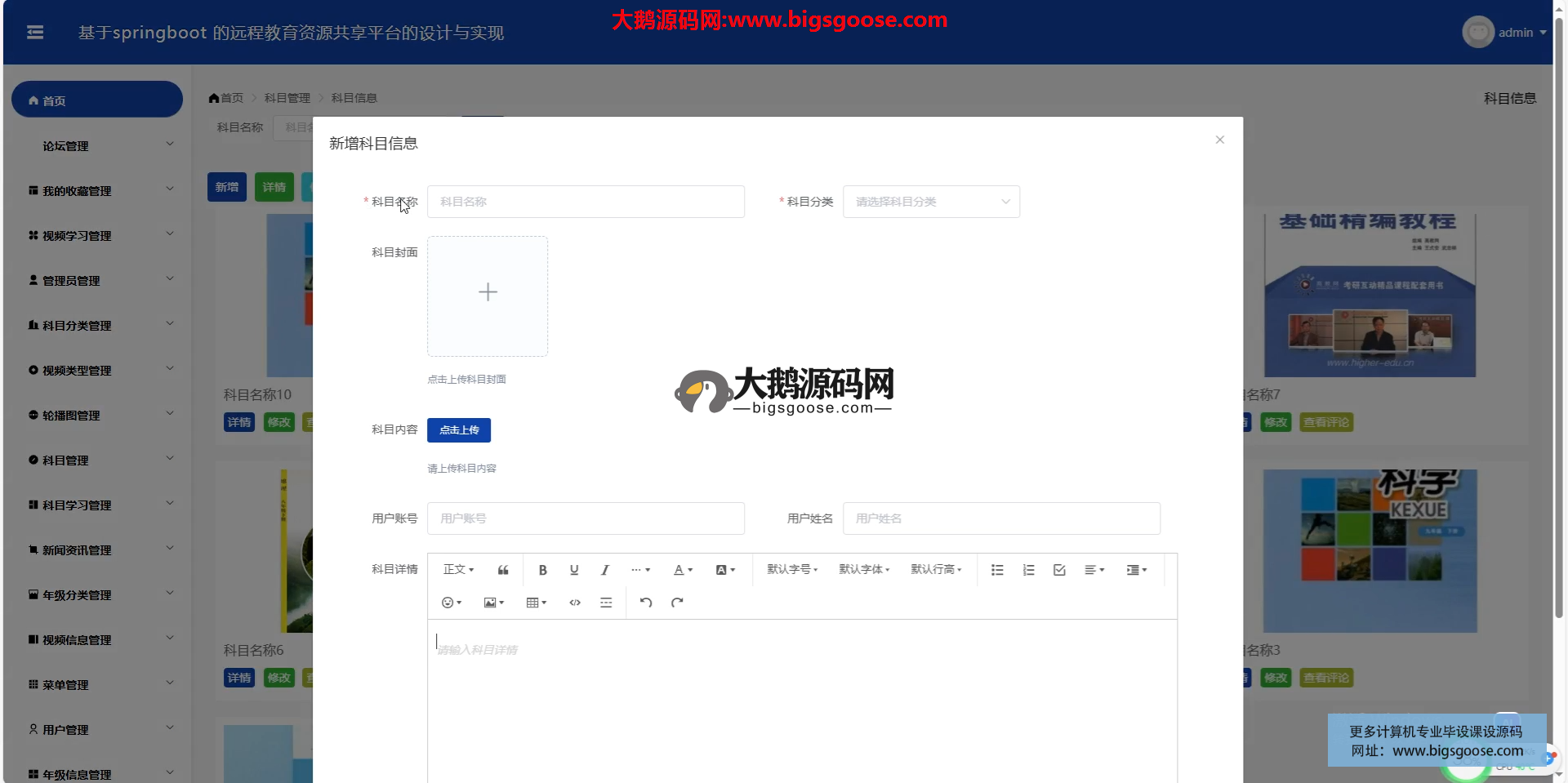The width and height of the screenshot is (1568, 783).
Task: Open the 正文 heading style dropdown
Action: (458, 570)
